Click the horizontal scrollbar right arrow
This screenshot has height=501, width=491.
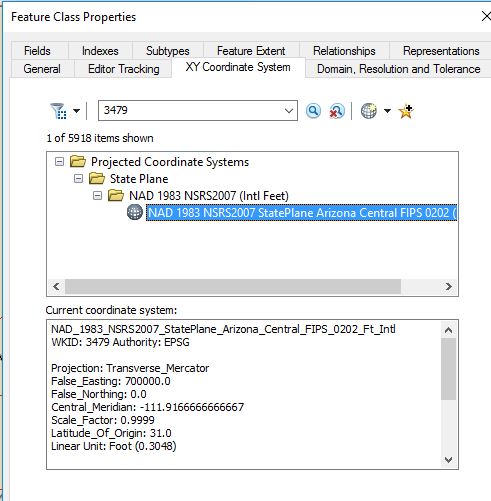[x=449, y=286]
